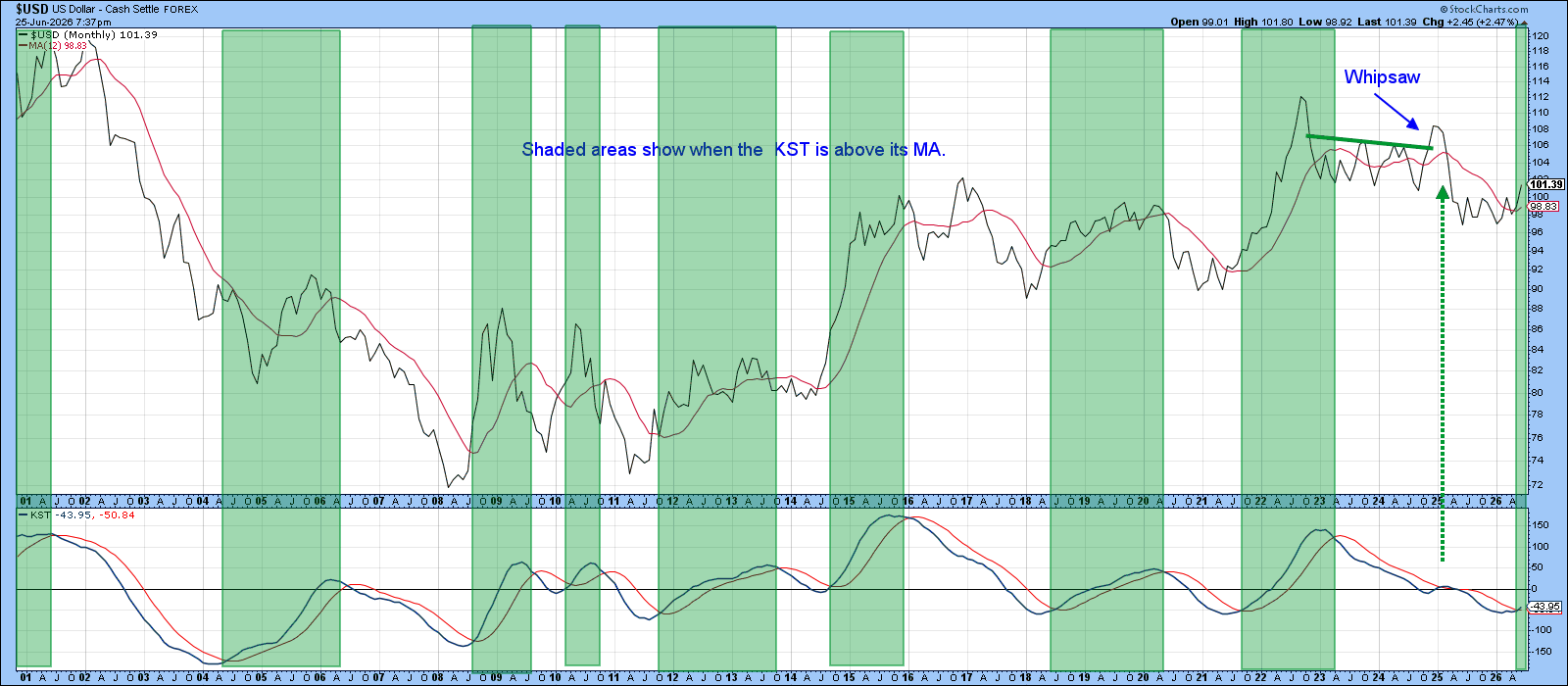Click the blue 'Whipsaw' annotation label
This screenshot has height=686, width=1568.
pyautogui.click(x=1382, y=76)
